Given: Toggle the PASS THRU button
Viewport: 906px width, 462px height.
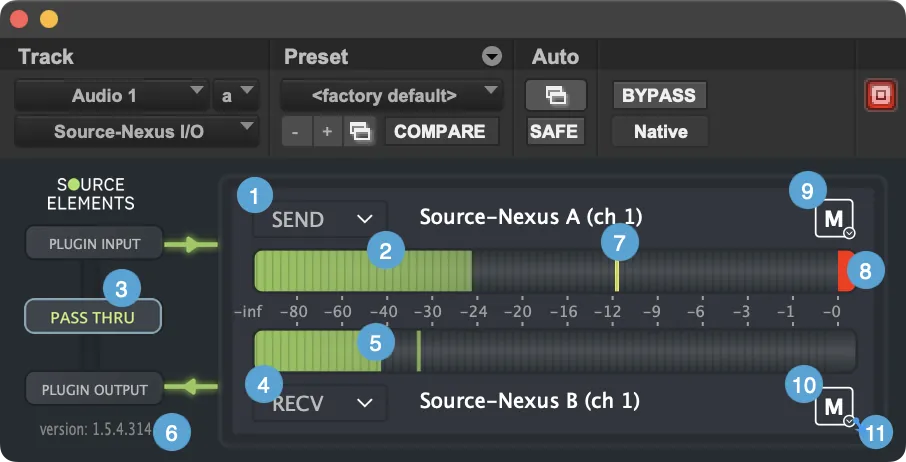Looking at the screenshot, I should (92, 316).
